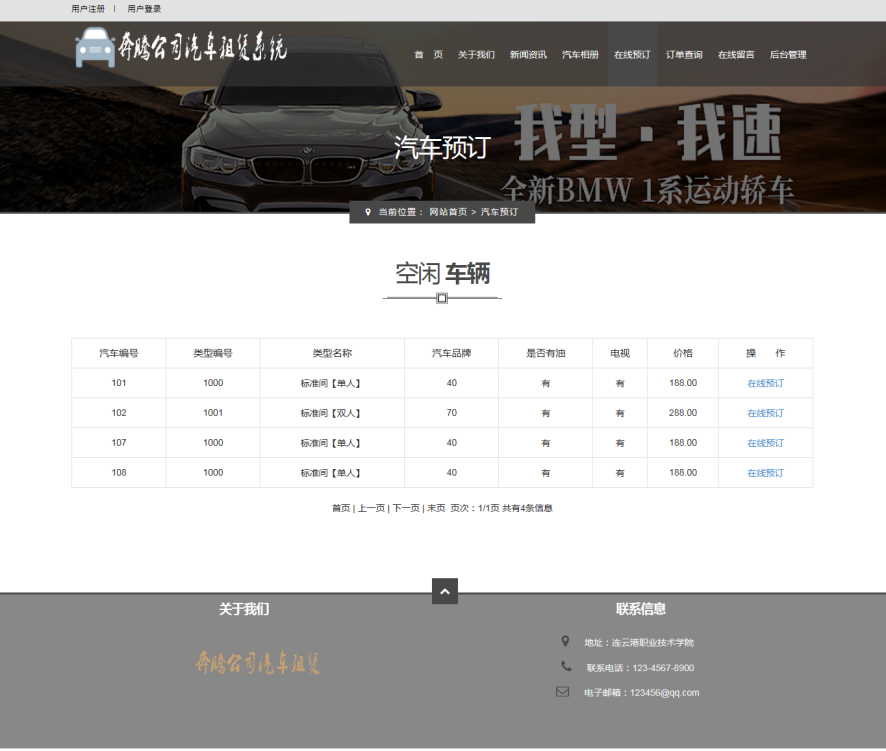886x751 pixels.
Task: Click 空闲车辆 section heading
Action: (442, 274)
